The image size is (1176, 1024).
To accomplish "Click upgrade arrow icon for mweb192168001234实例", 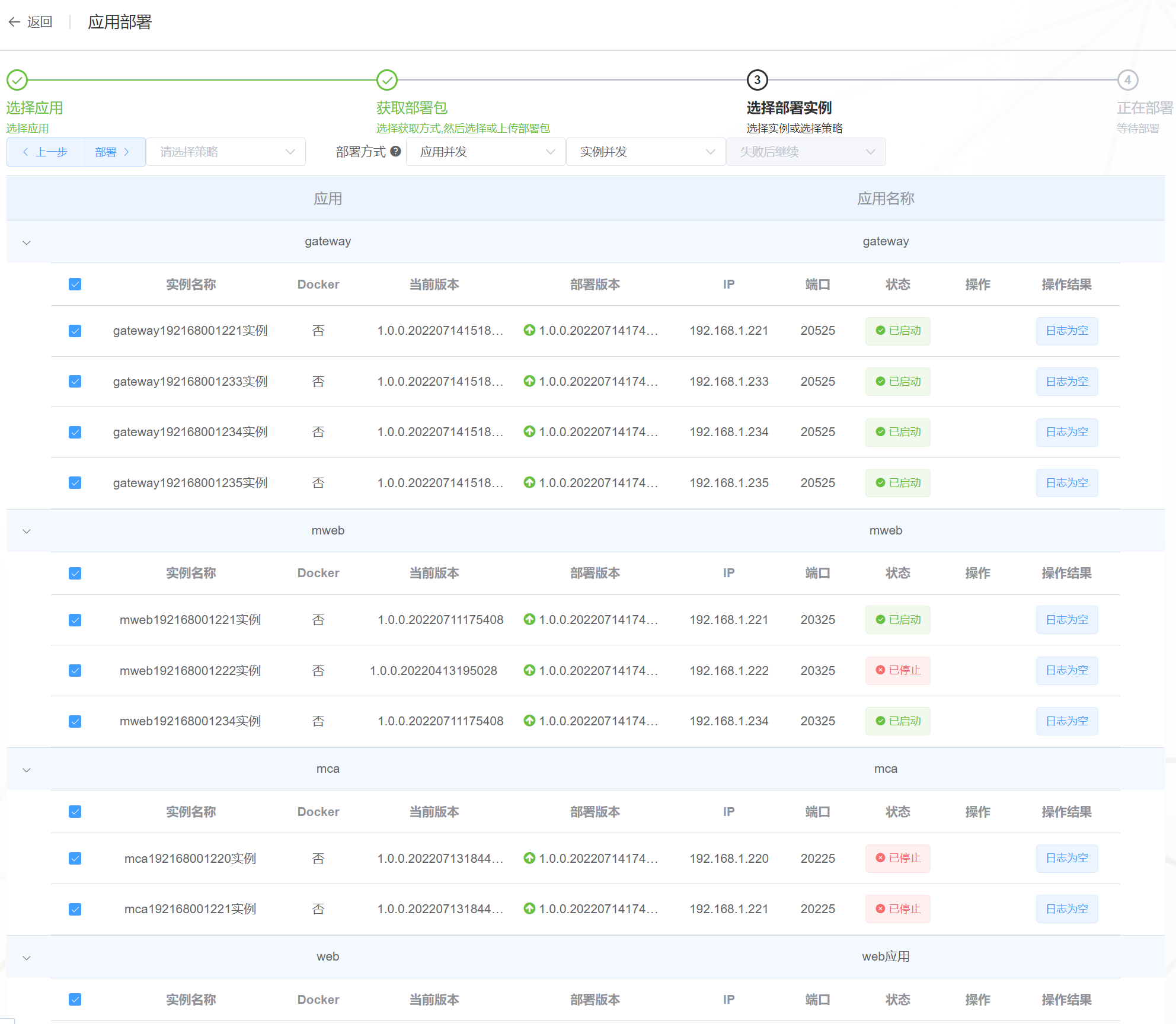I will (x=529, y=721).
